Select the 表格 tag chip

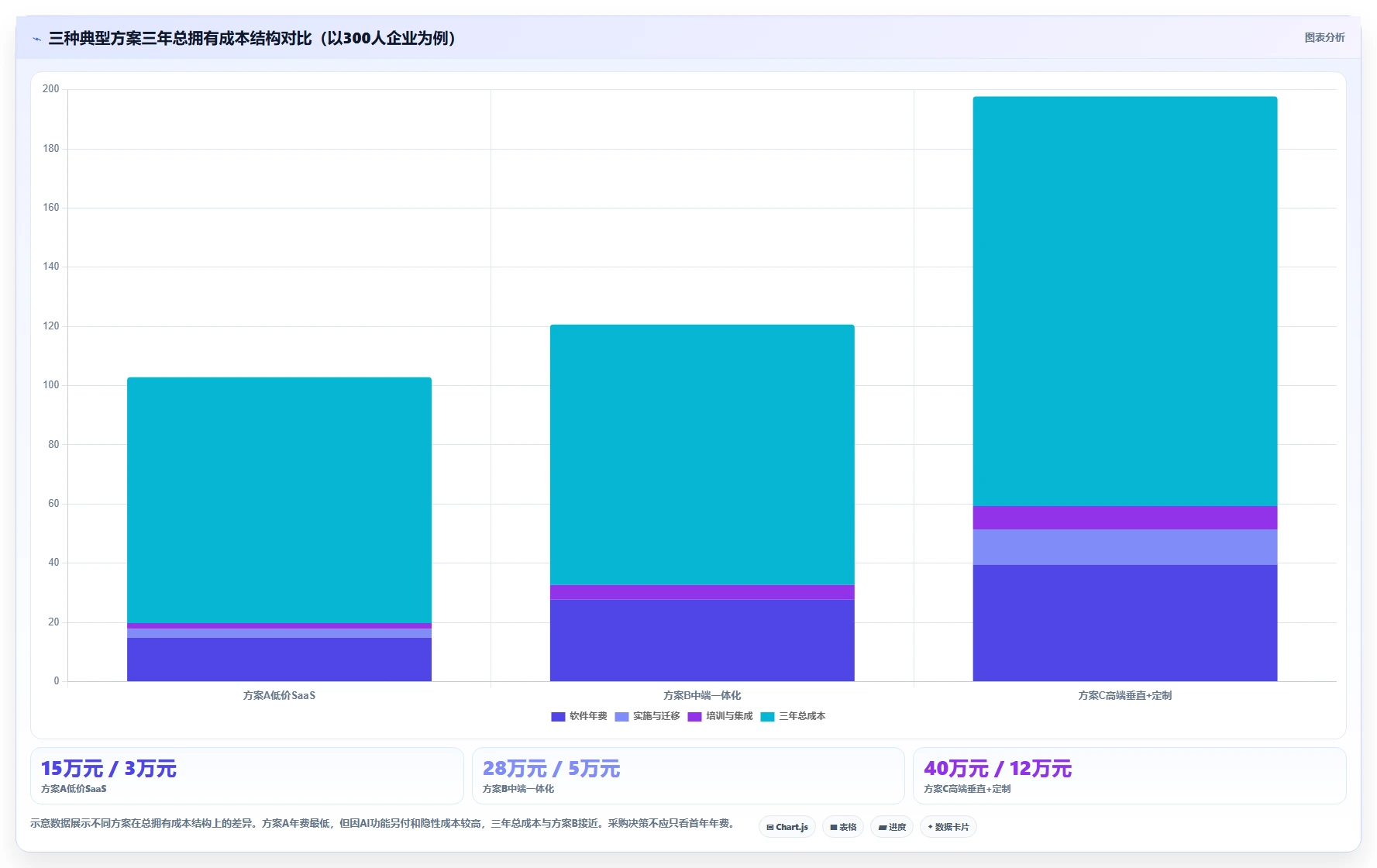(843, 827)
